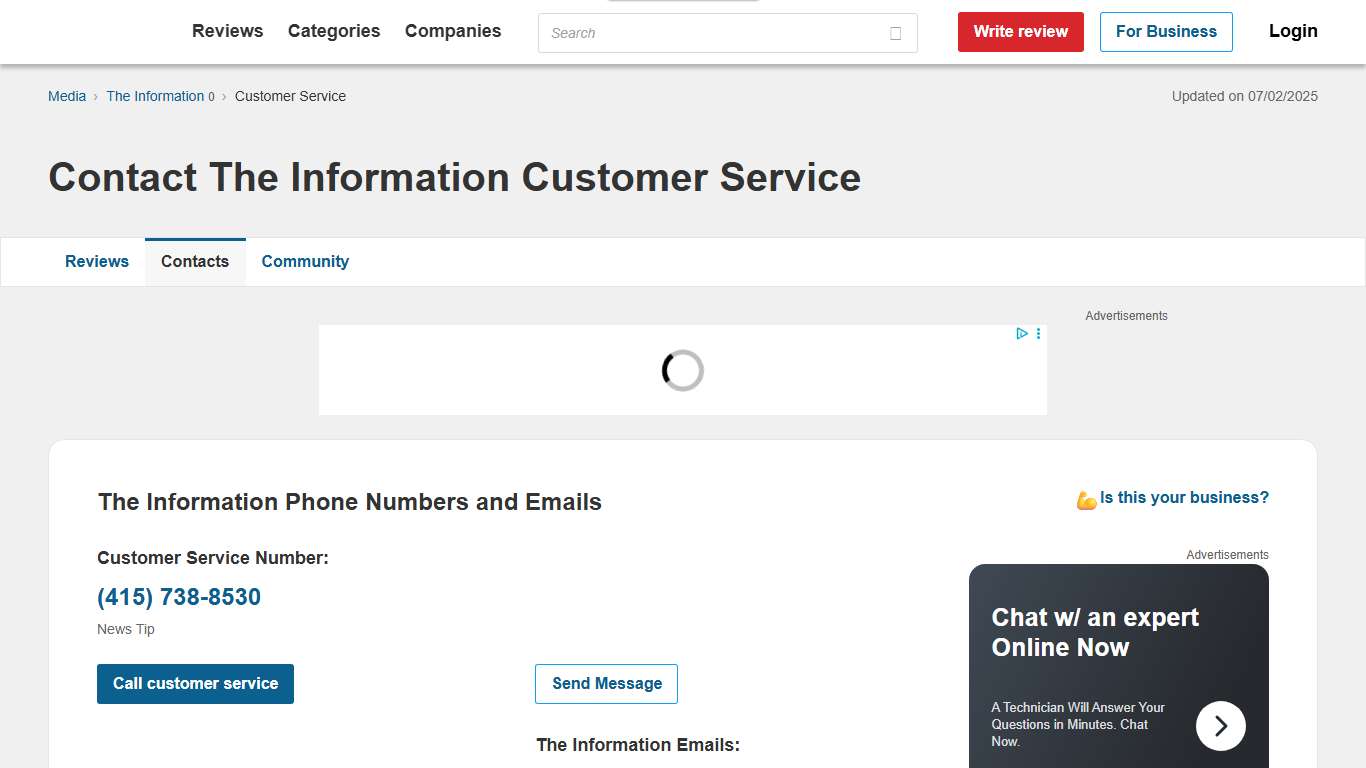Click the loading spinner in the advertisement area
The image size is (1366, 768).
click(x=682, y=370)
